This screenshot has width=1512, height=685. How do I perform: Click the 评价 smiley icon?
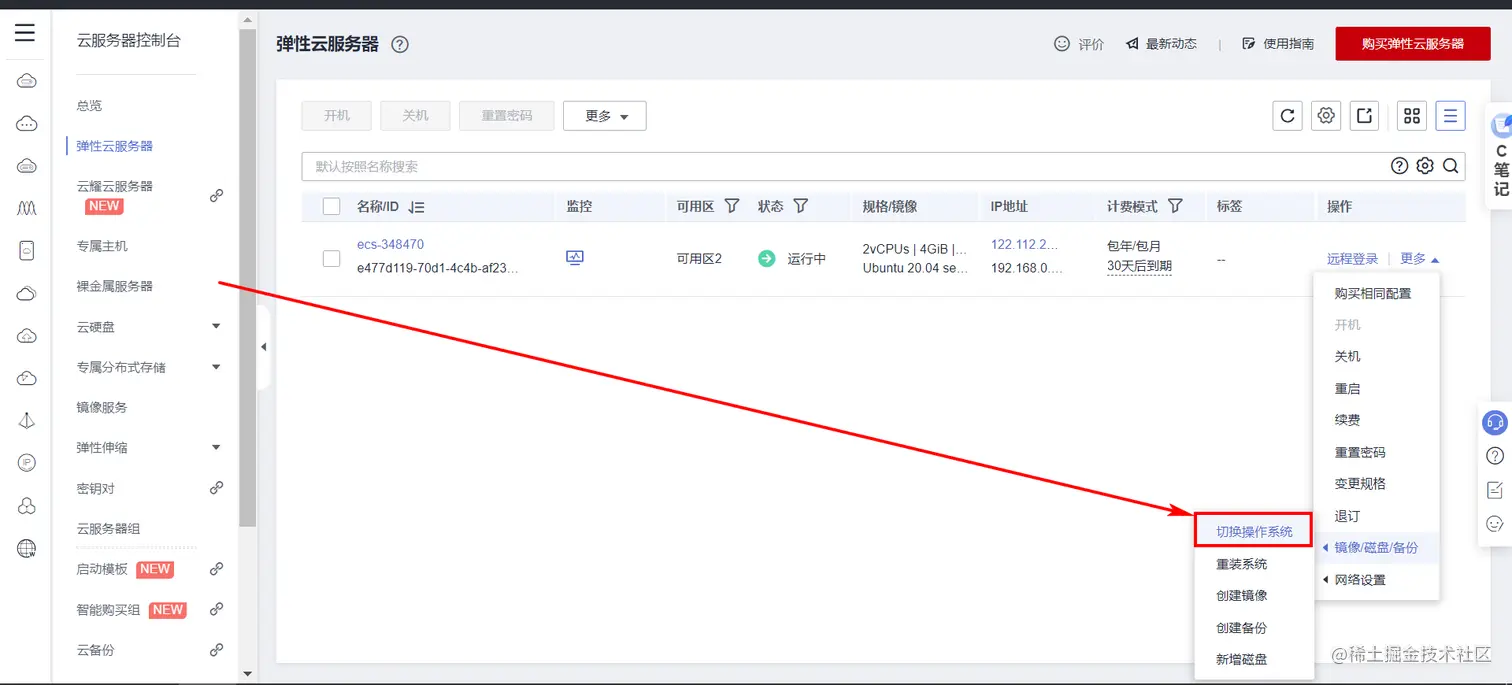pos(1062,44)
